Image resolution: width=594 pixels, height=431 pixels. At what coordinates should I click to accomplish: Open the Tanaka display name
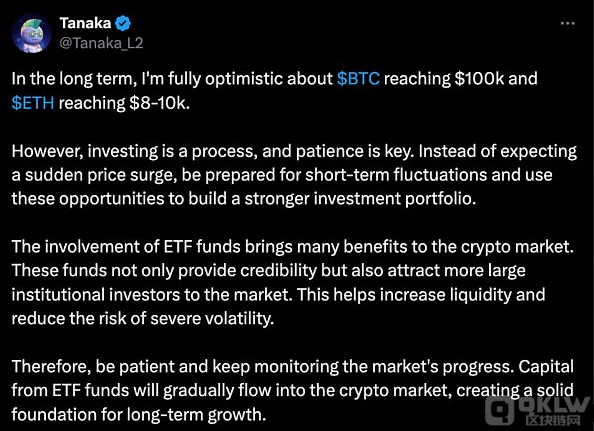tap(85, 23)
